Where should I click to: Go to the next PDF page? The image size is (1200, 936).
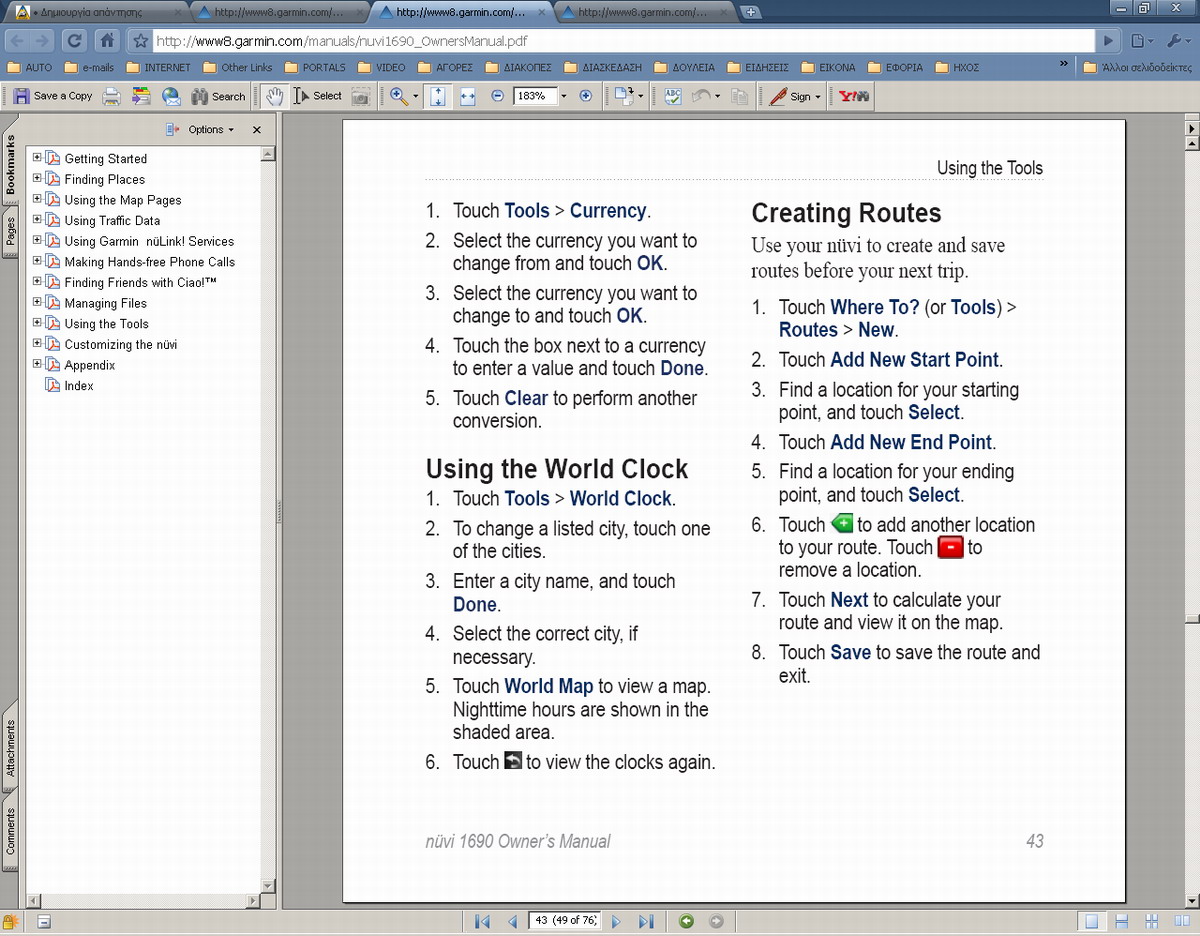pos(616,921)
